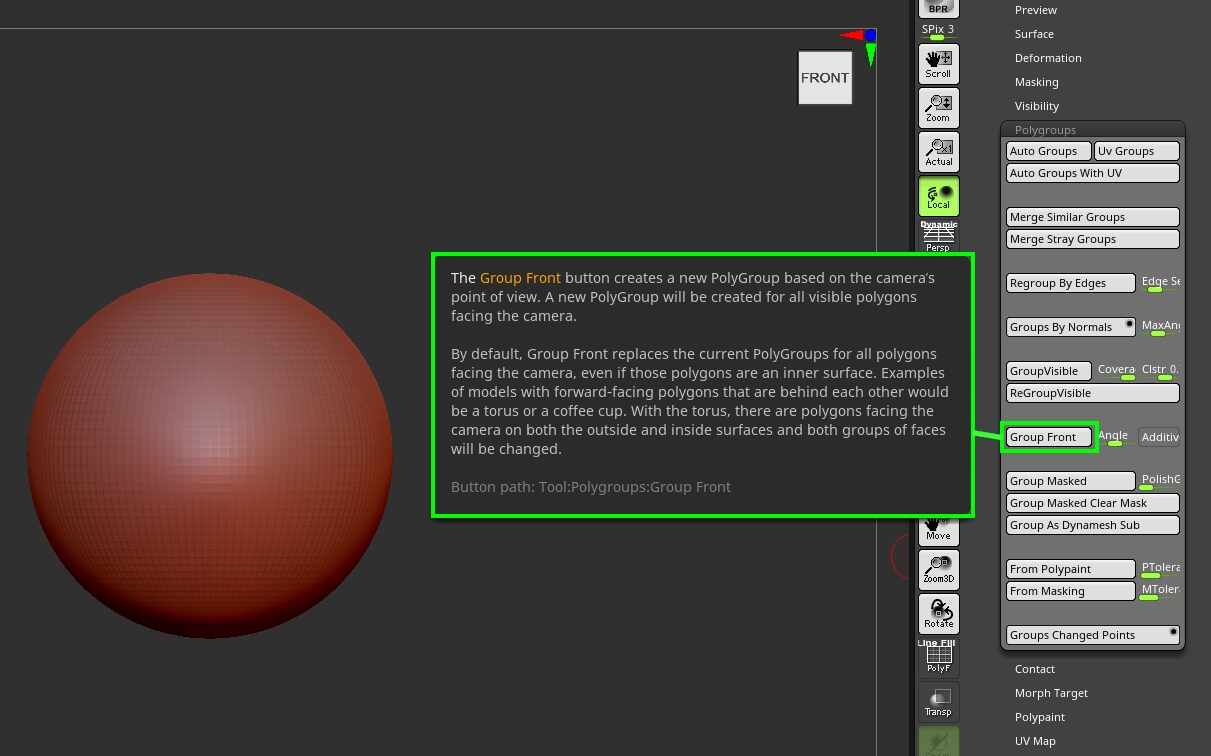
Task: Adjust the SPix slider
Action: pos(938,32)
